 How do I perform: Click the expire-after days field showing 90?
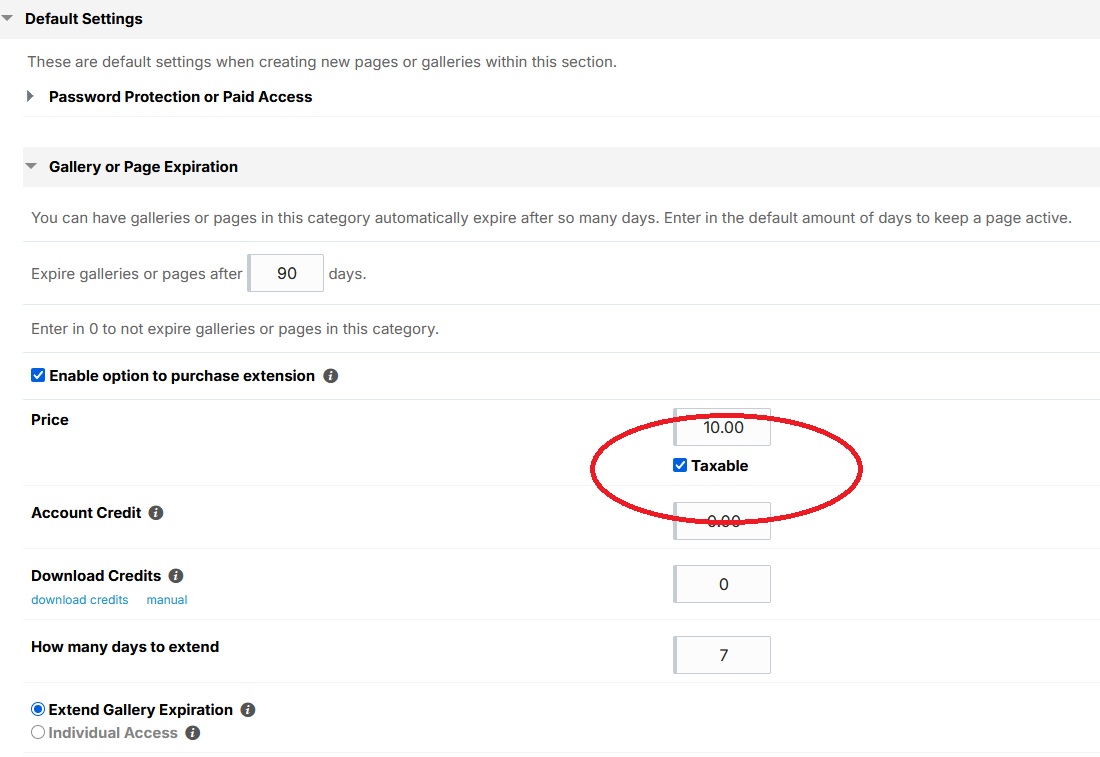(286, 273)
